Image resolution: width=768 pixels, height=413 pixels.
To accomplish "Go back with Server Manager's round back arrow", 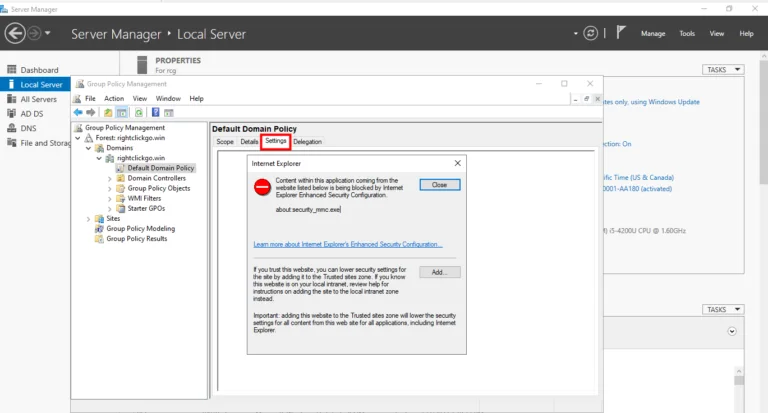I will 15,33.
